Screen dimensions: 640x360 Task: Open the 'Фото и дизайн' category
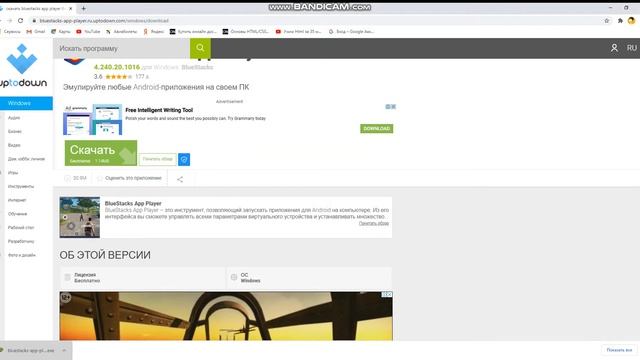pos(22,255)
